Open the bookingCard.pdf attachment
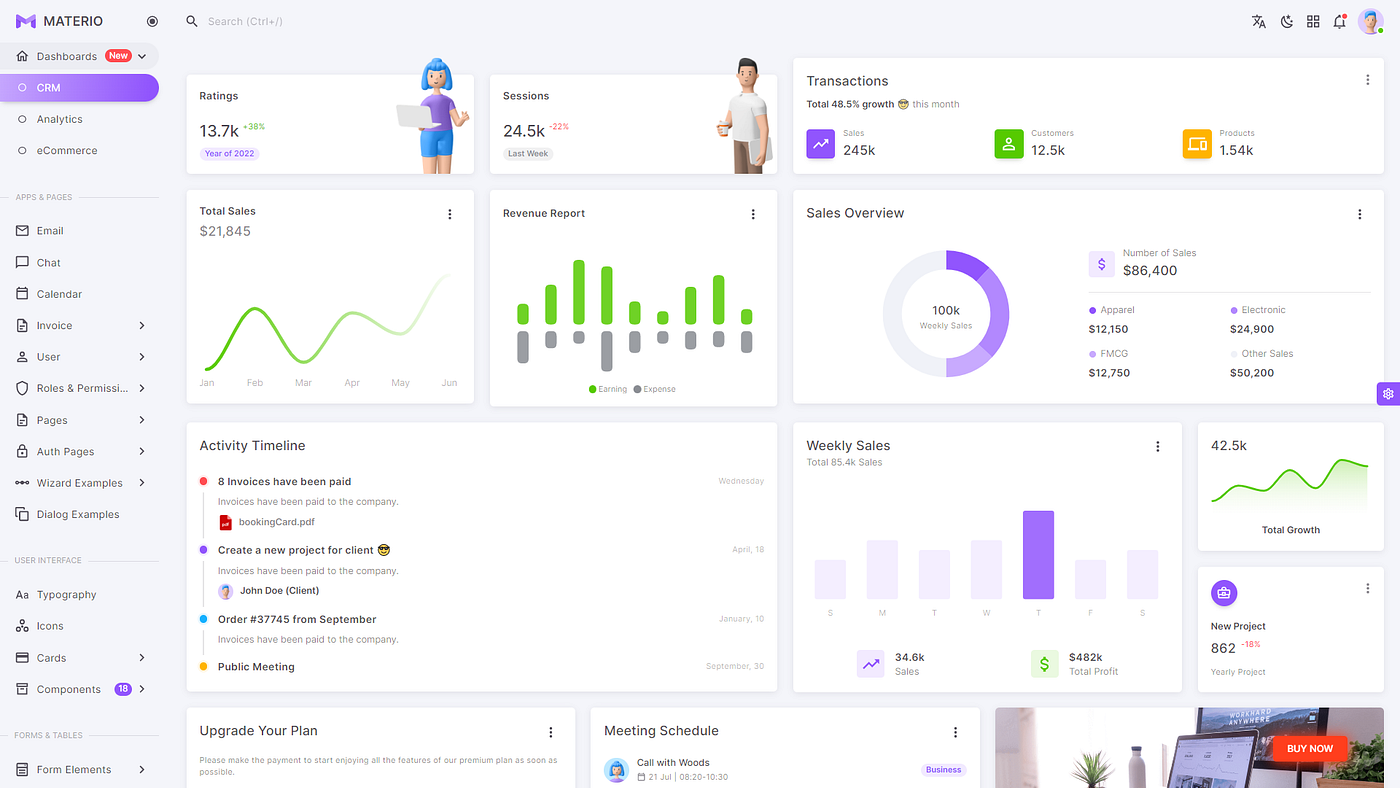 click(x=267, y=522)
